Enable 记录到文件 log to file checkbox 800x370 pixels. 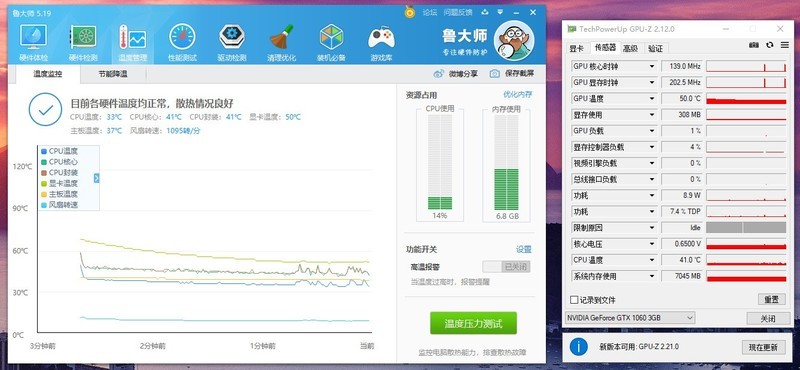pyautogui.click(x=574, y=300)
